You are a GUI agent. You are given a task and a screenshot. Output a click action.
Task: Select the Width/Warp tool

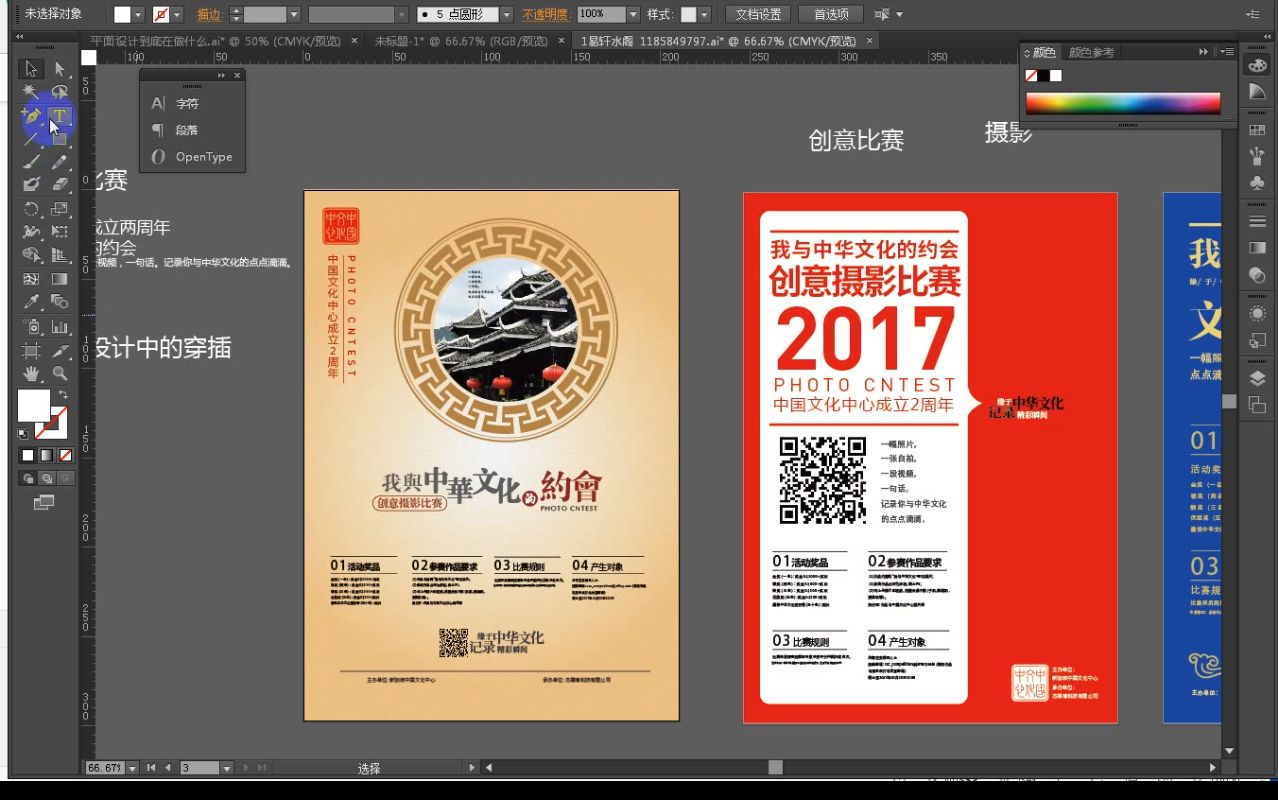(x=31, y=232)
